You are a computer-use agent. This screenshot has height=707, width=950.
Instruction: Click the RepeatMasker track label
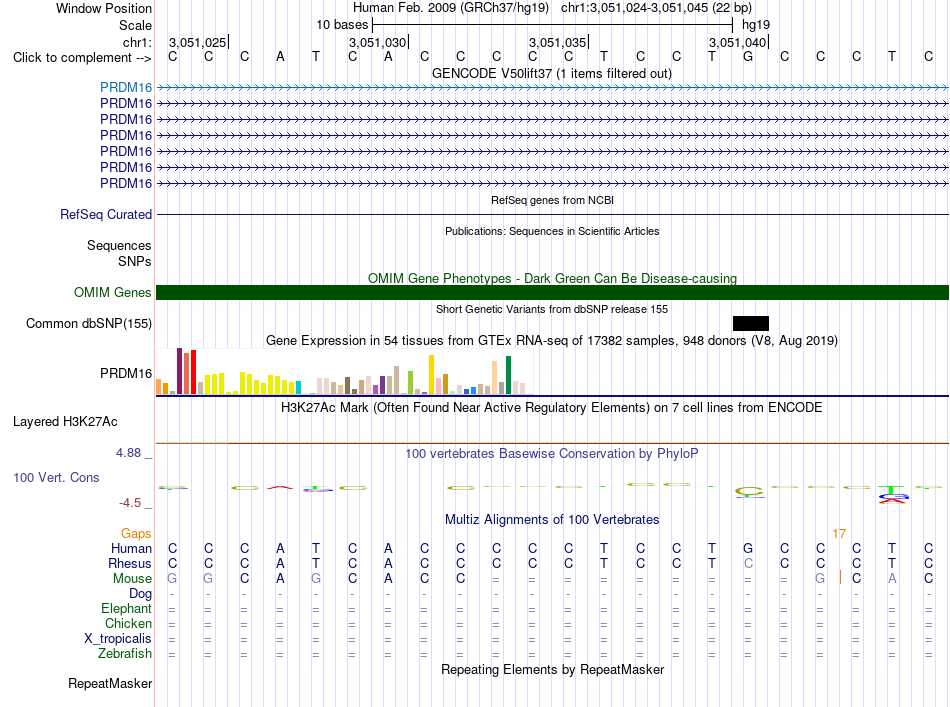click(110, 683)
